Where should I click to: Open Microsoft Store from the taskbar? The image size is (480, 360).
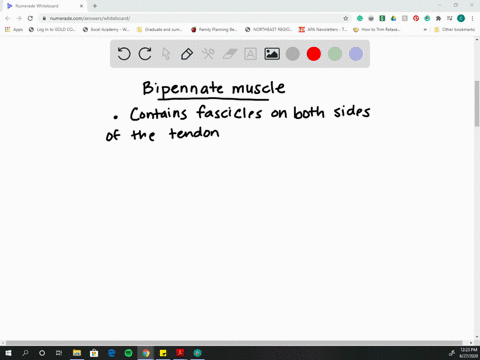click(94, 353)
